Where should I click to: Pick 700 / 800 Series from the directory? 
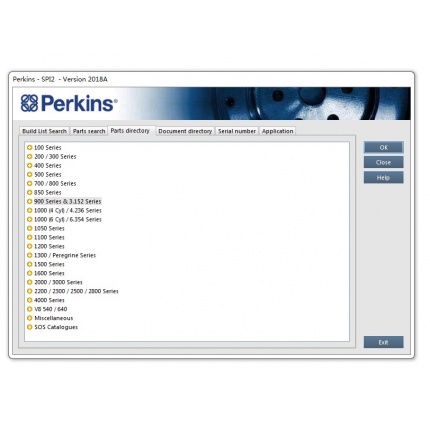pyautogui.click(x=55, y=183)
